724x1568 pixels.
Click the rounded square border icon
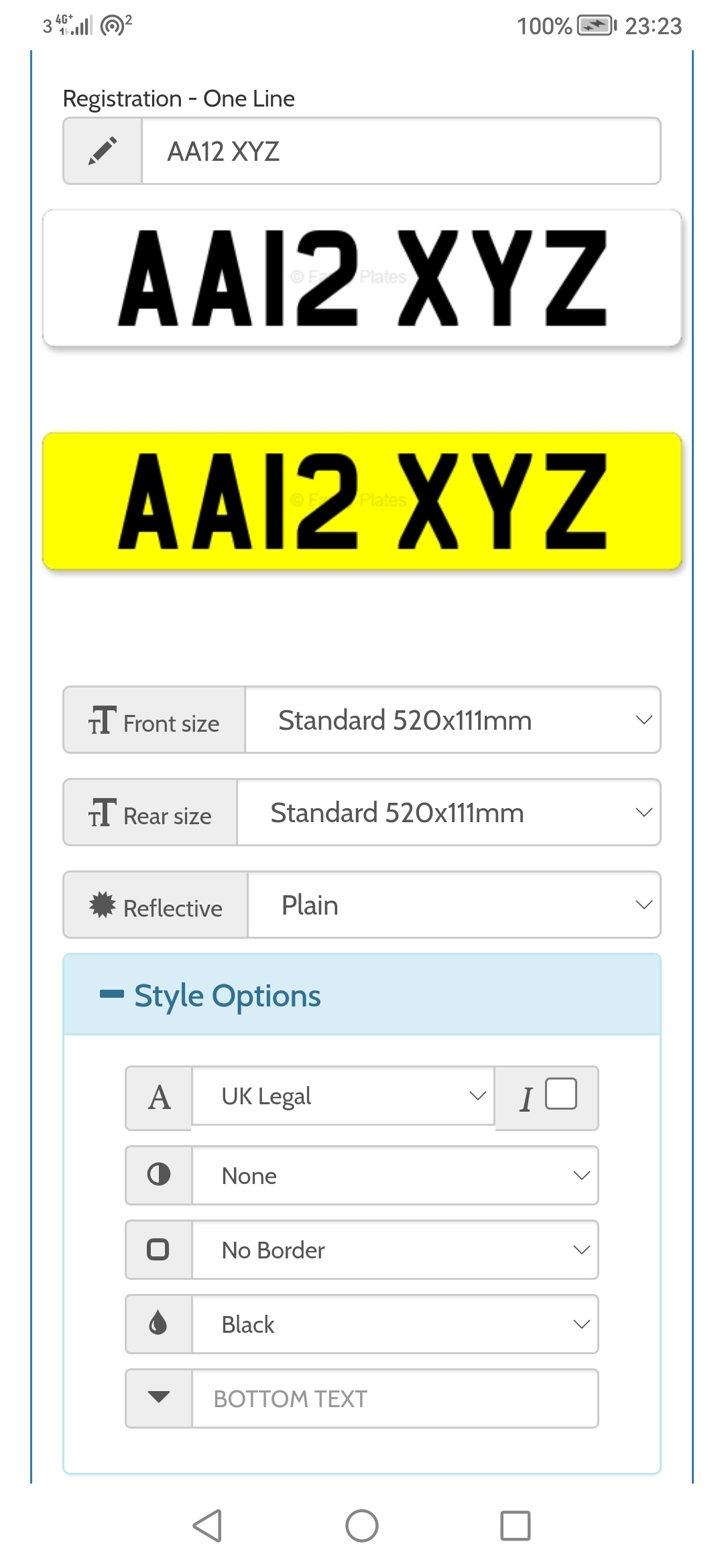click(x=158, y=1249)
